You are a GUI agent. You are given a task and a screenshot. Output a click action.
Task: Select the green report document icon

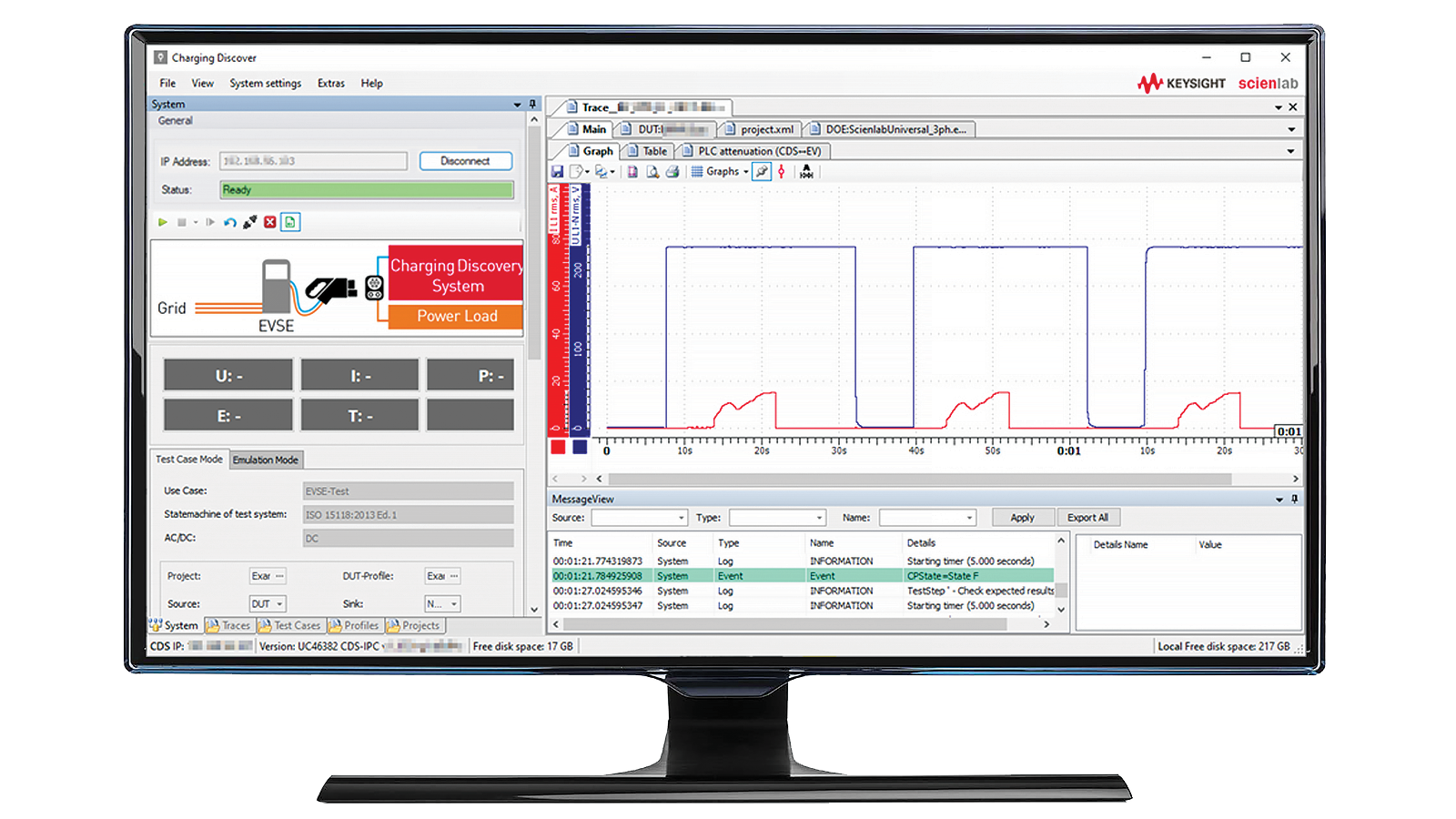click(x=291, y=222)
